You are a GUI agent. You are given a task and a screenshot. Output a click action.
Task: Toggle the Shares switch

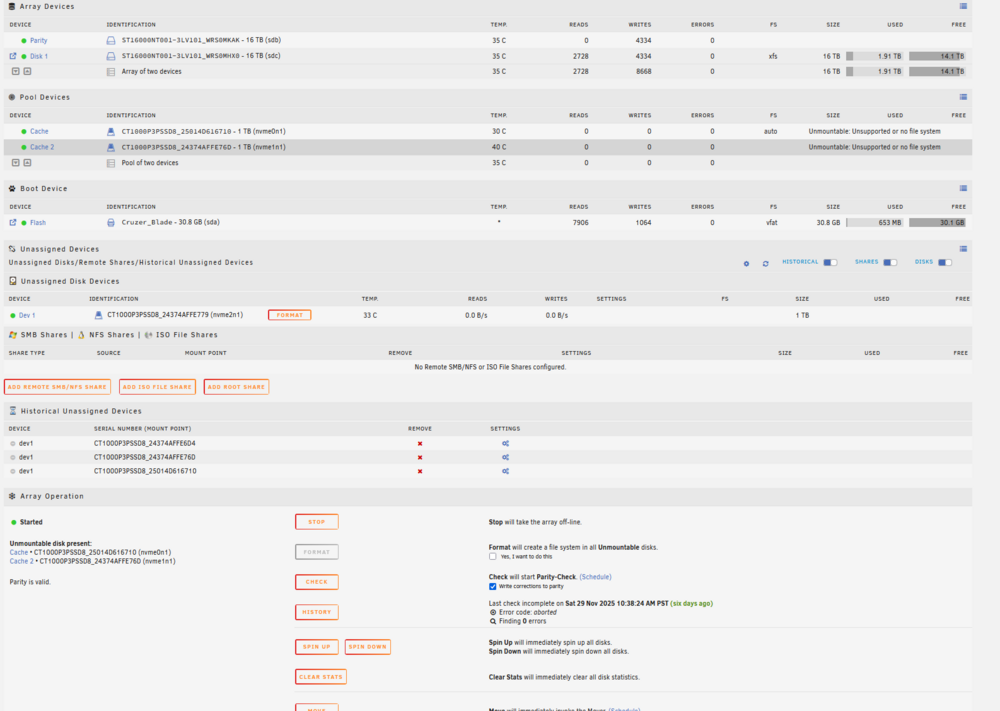tap(890, 262)
